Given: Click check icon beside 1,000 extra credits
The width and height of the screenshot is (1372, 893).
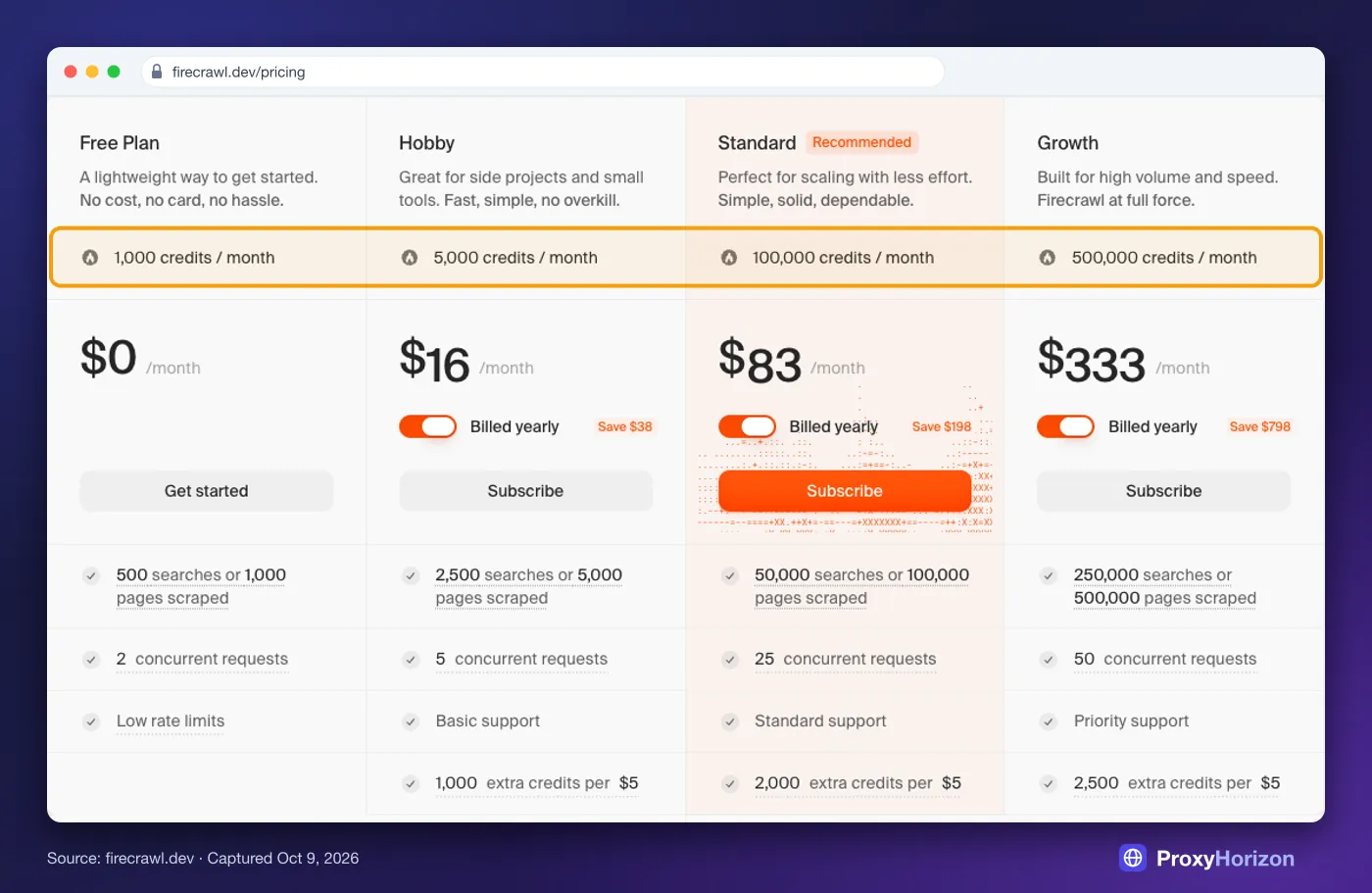Looking at the screenshot, I should (411, 783).
